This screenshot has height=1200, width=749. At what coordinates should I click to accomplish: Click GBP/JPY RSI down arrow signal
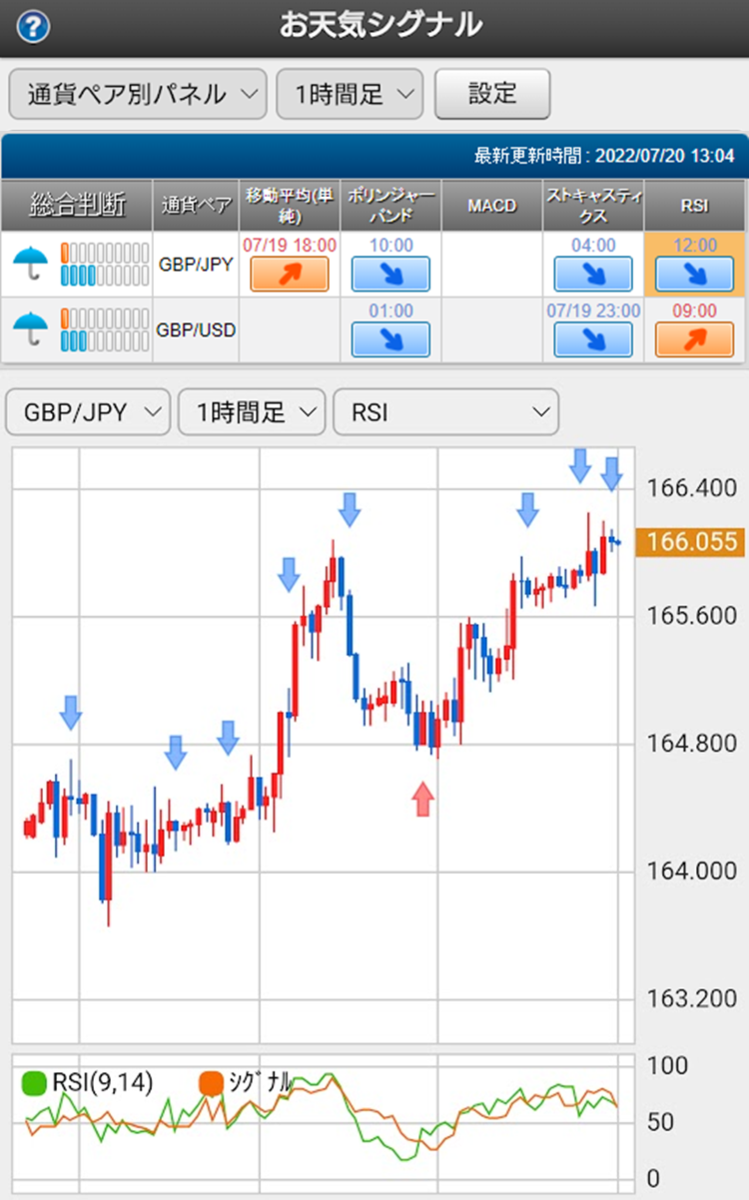point(695,274)
